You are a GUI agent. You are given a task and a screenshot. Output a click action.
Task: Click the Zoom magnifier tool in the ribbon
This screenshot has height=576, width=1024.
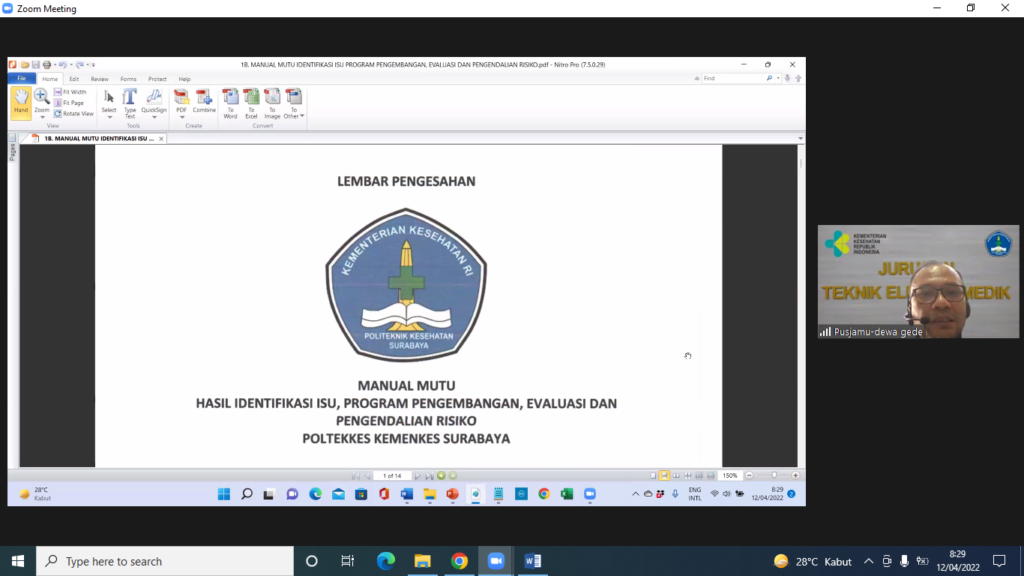click(41, 99)
